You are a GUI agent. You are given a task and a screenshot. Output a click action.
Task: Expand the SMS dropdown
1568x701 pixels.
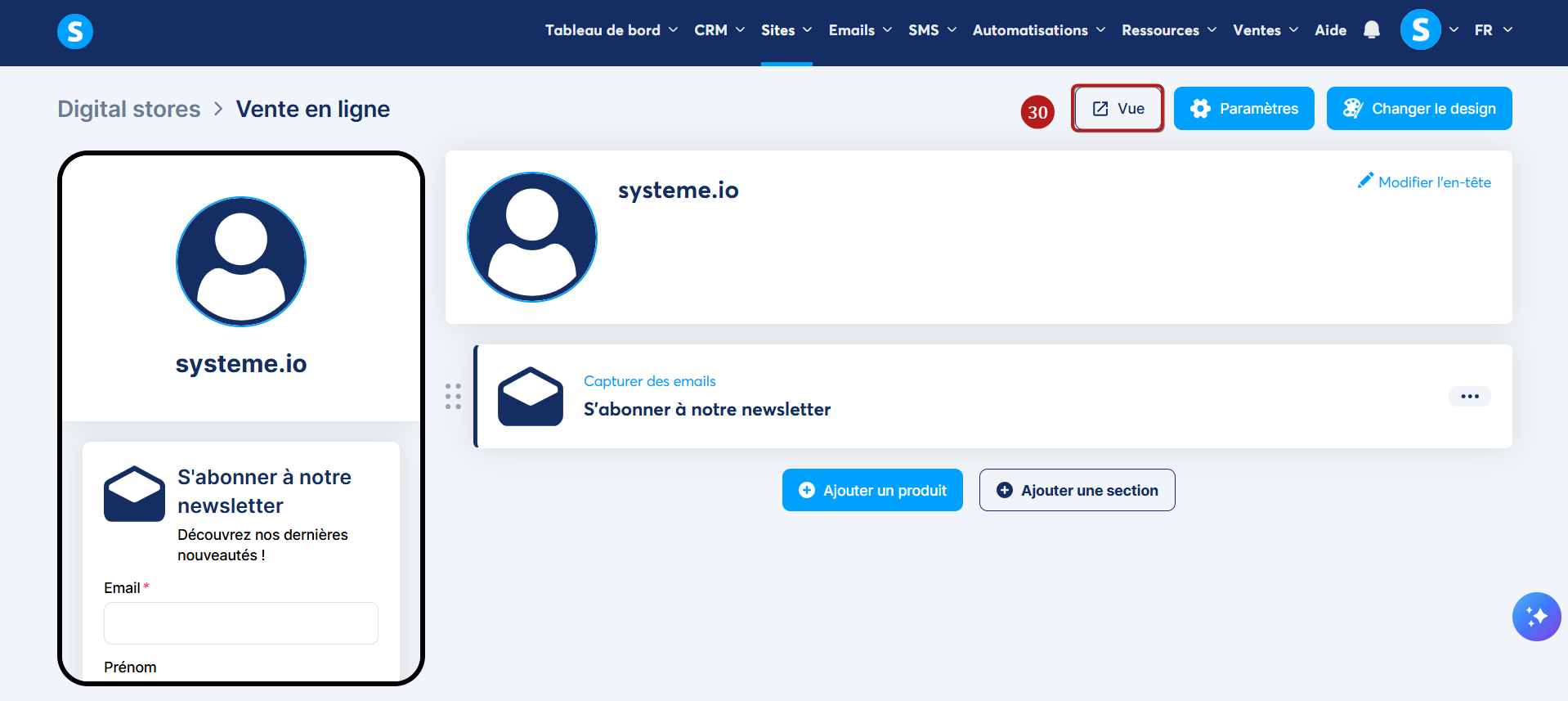932,30
